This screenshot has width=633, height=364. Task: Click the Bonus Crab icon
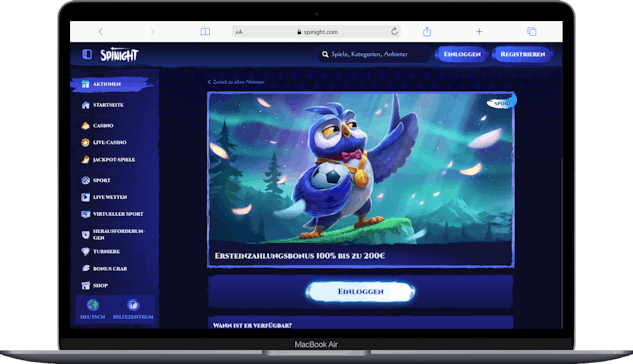(x=85, y=268)
